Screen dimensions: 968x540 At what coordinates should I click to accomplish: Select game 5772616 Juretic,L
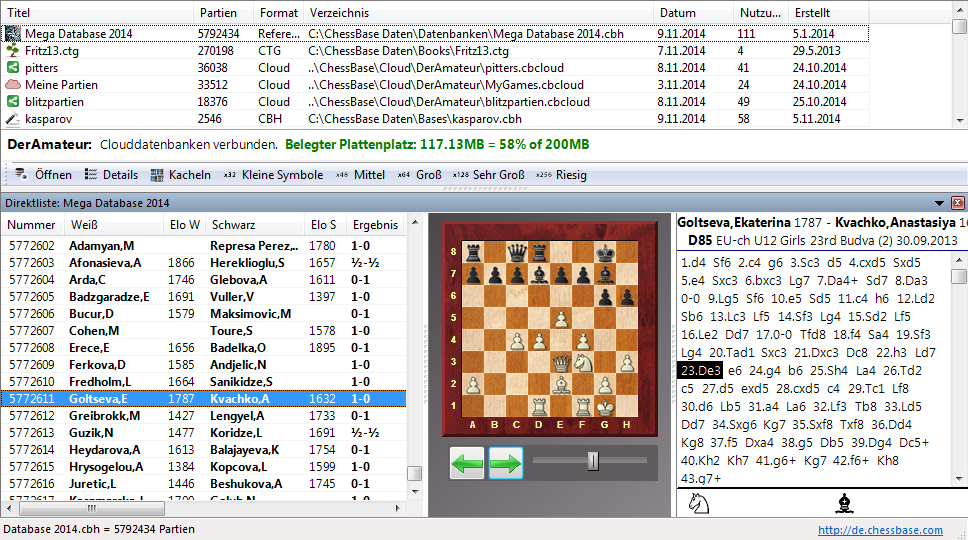pos(204,484)
